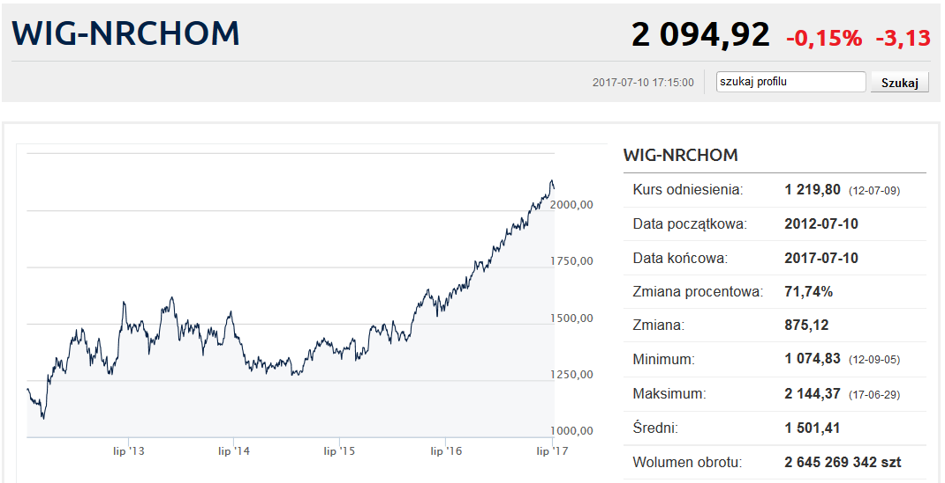This screenshot has width=945, height=483.
Task: Click the 'Zmiana procentowa:' label
Action: point(697,292)
